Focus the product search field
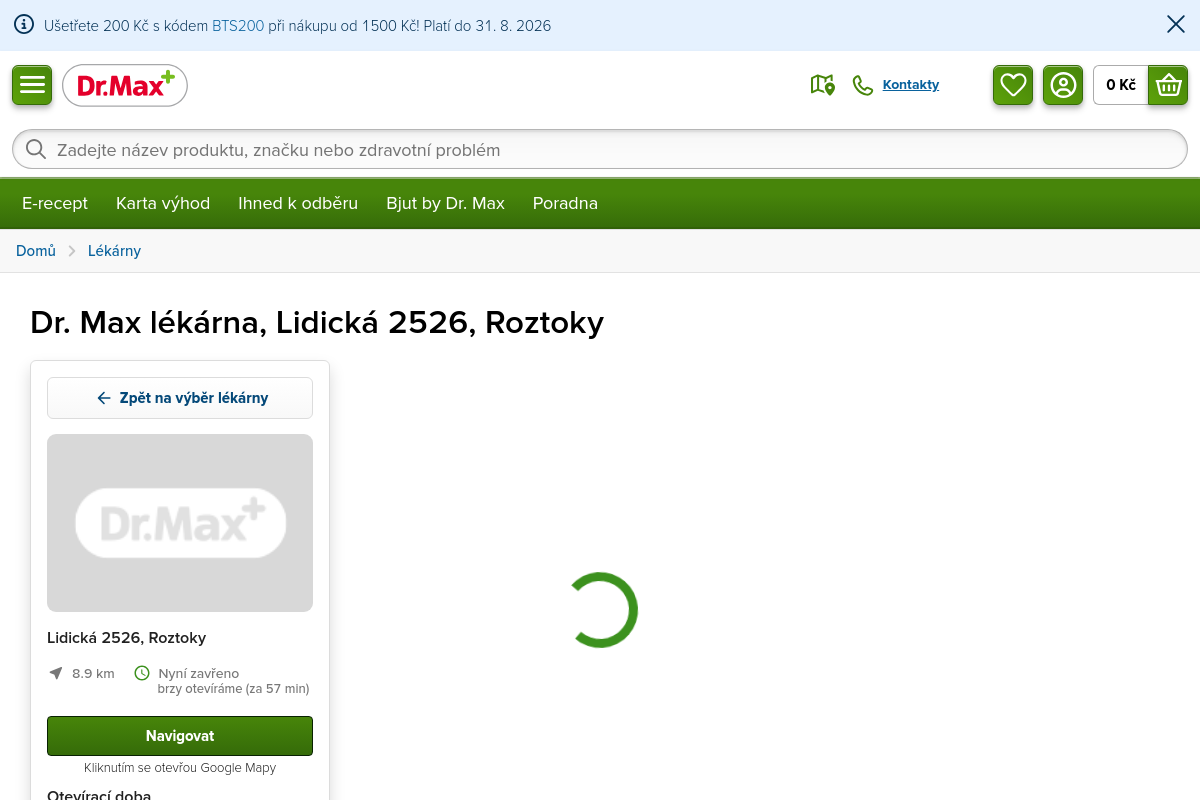1200x800 pixels. click(x=600, y=150)
